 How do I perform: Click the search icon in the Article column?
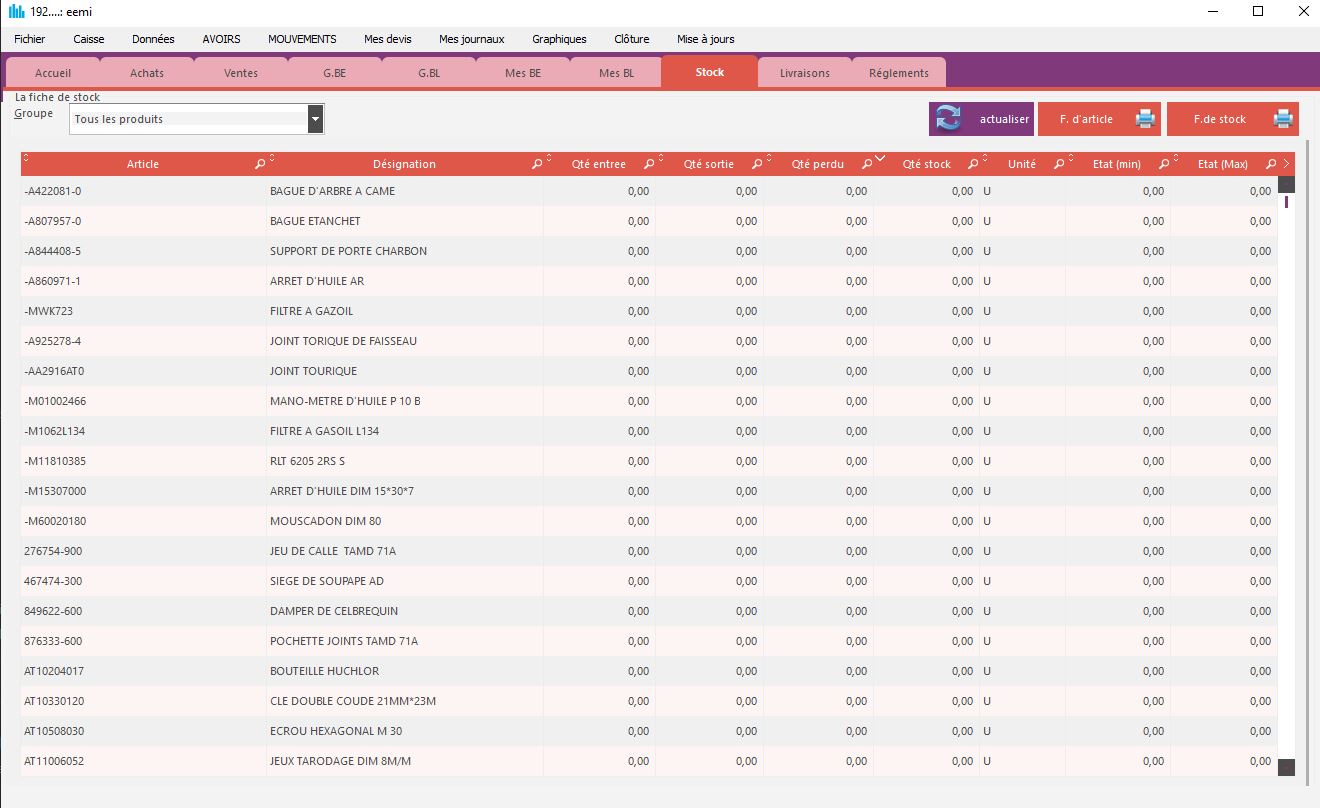click(x=260, y=163)
